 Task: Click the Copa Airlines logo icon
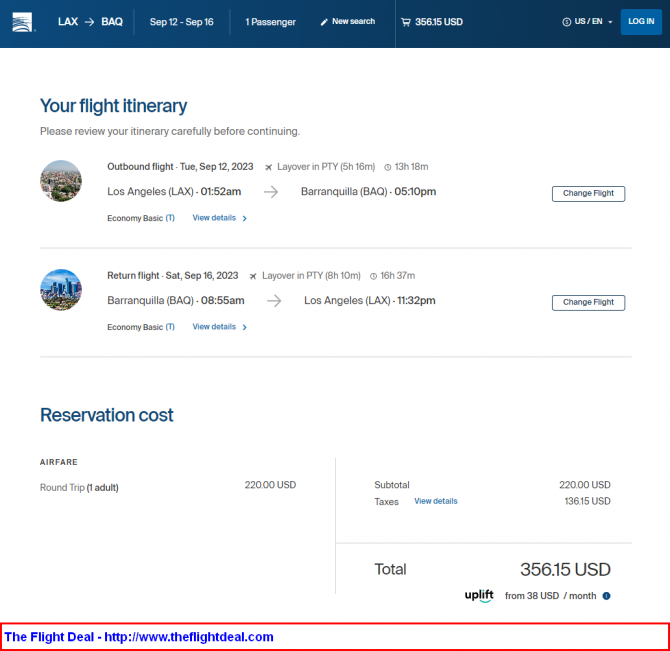click(x=22, y=22)
